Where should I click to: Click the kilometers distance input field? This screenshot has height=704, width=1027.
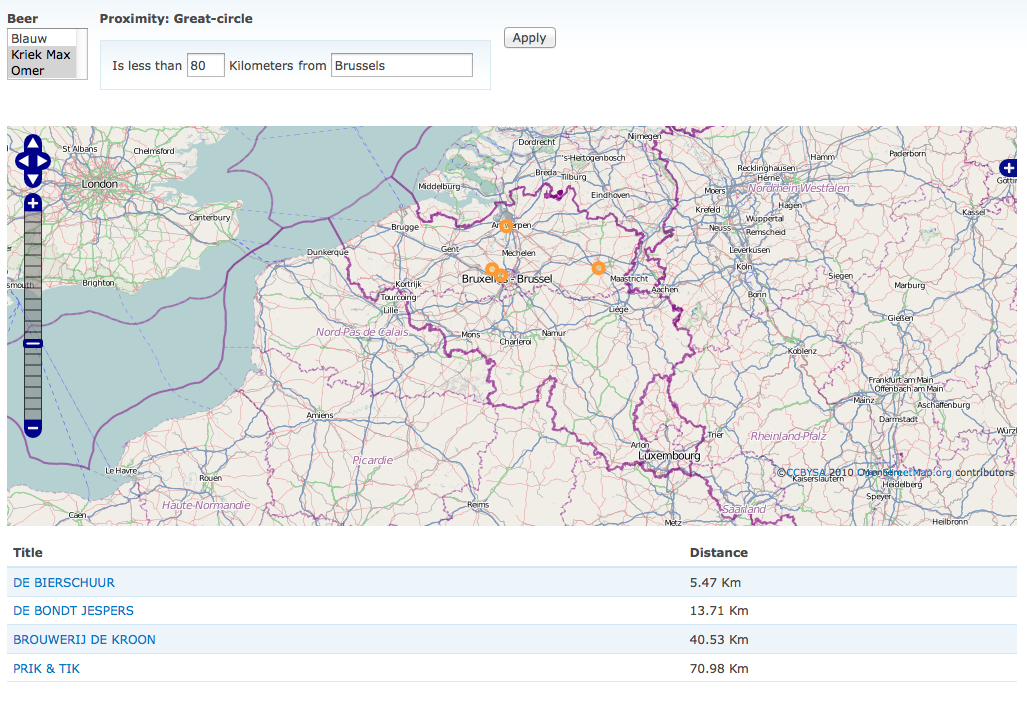click(x=205, y=65)
